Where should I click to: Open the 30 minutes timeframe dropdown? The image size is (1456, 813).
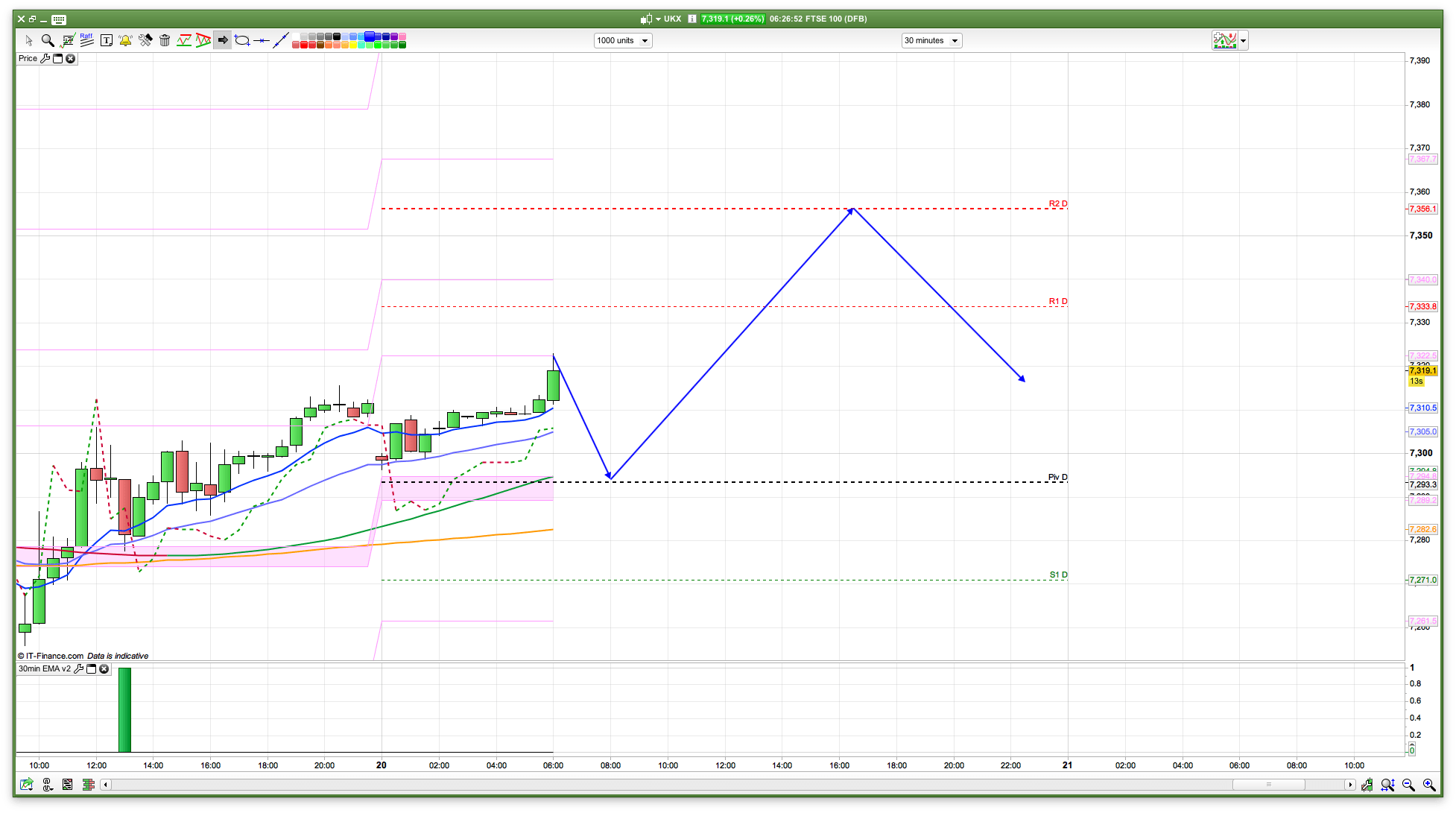coord(931,40)
